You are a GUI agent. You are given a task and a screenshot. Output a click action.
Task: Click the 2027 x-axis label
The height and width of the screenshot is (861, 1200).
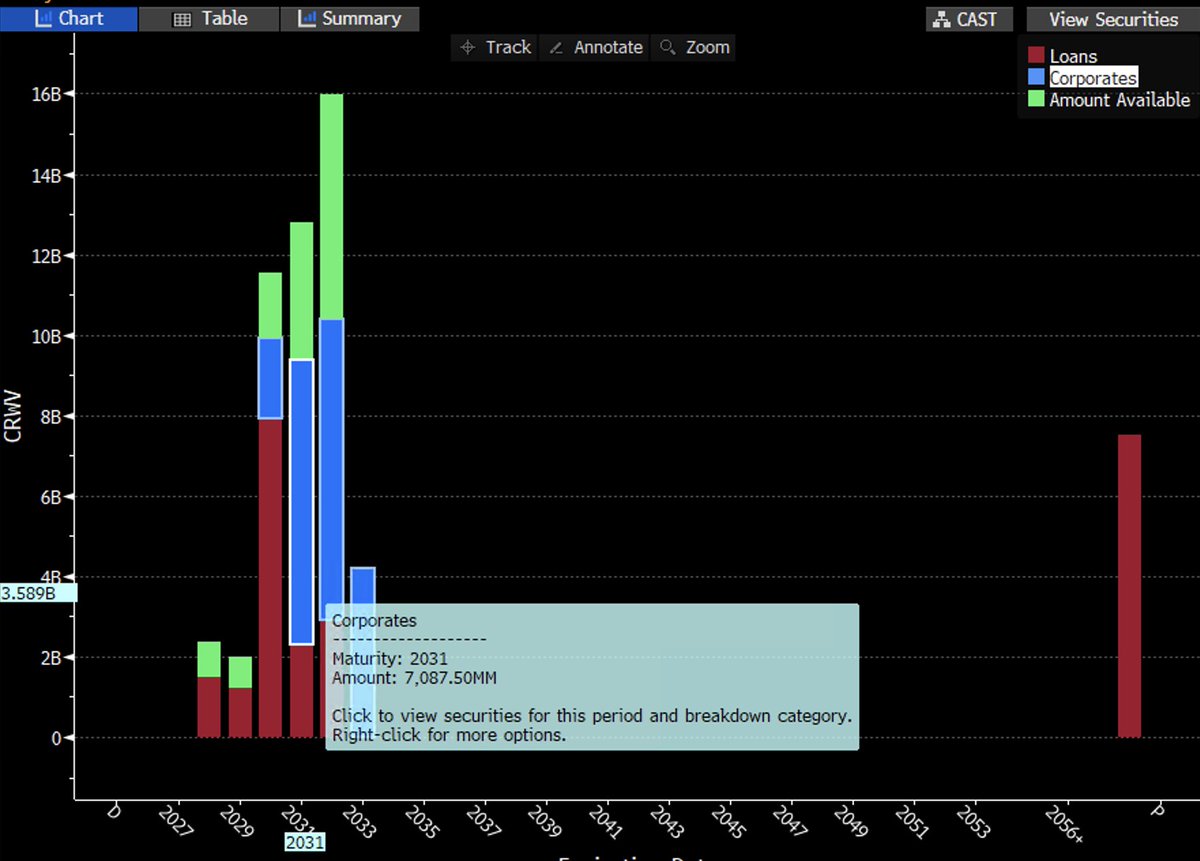pos(177,824)
